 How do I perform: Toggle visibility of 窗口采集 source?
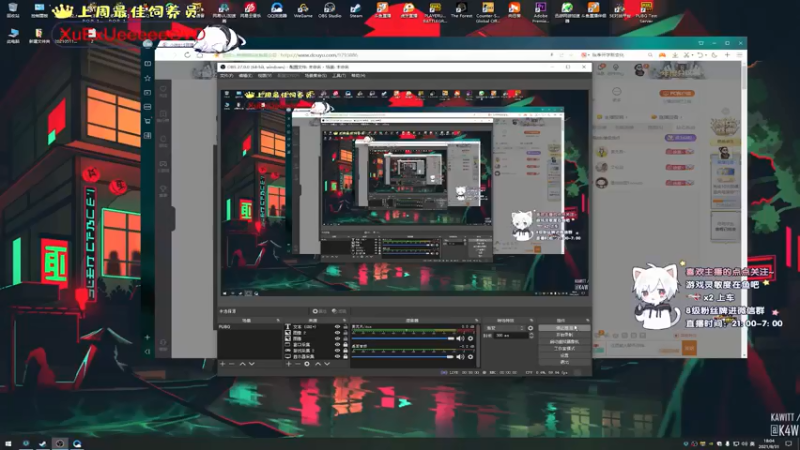pyautogui.click(x=337, y=344)
